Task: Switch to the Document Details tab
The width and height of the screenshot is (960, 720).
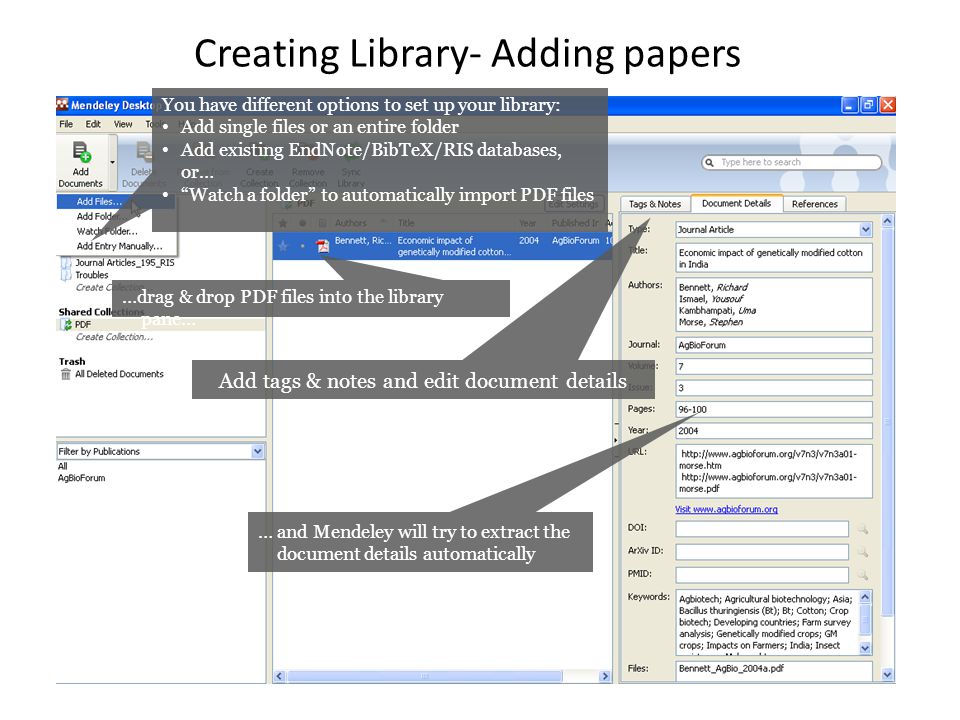Action: (x=737, y=203)
